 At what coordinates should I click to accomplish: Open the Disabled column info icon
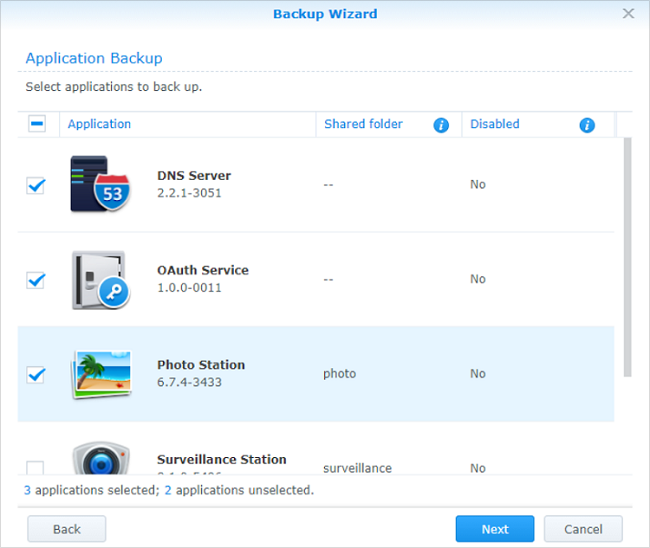587,125
